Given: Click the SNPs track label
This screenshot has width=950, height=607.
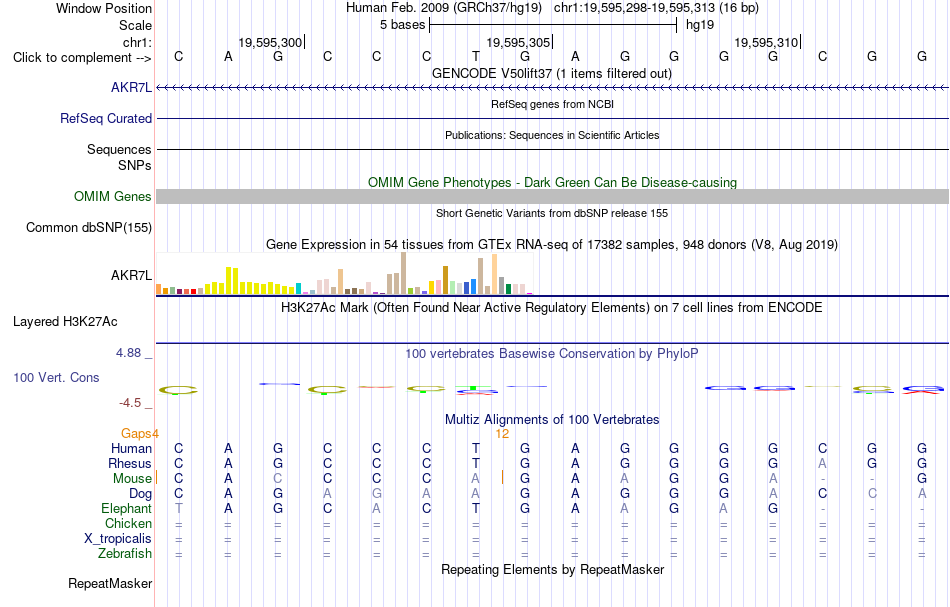Looking at the screenshot, I should click(135, 165).
